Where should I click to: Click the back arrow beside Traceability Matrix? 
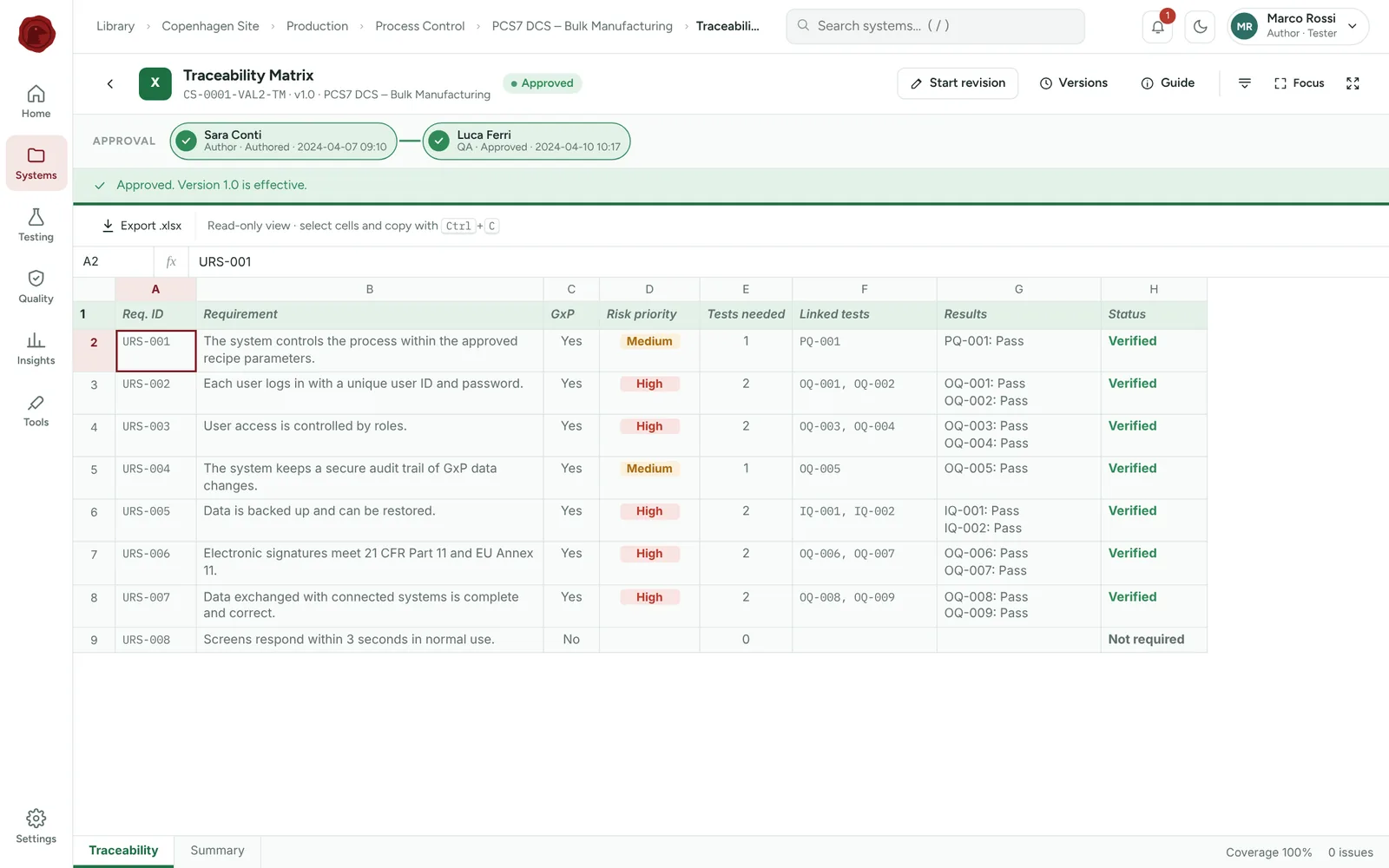110,83
